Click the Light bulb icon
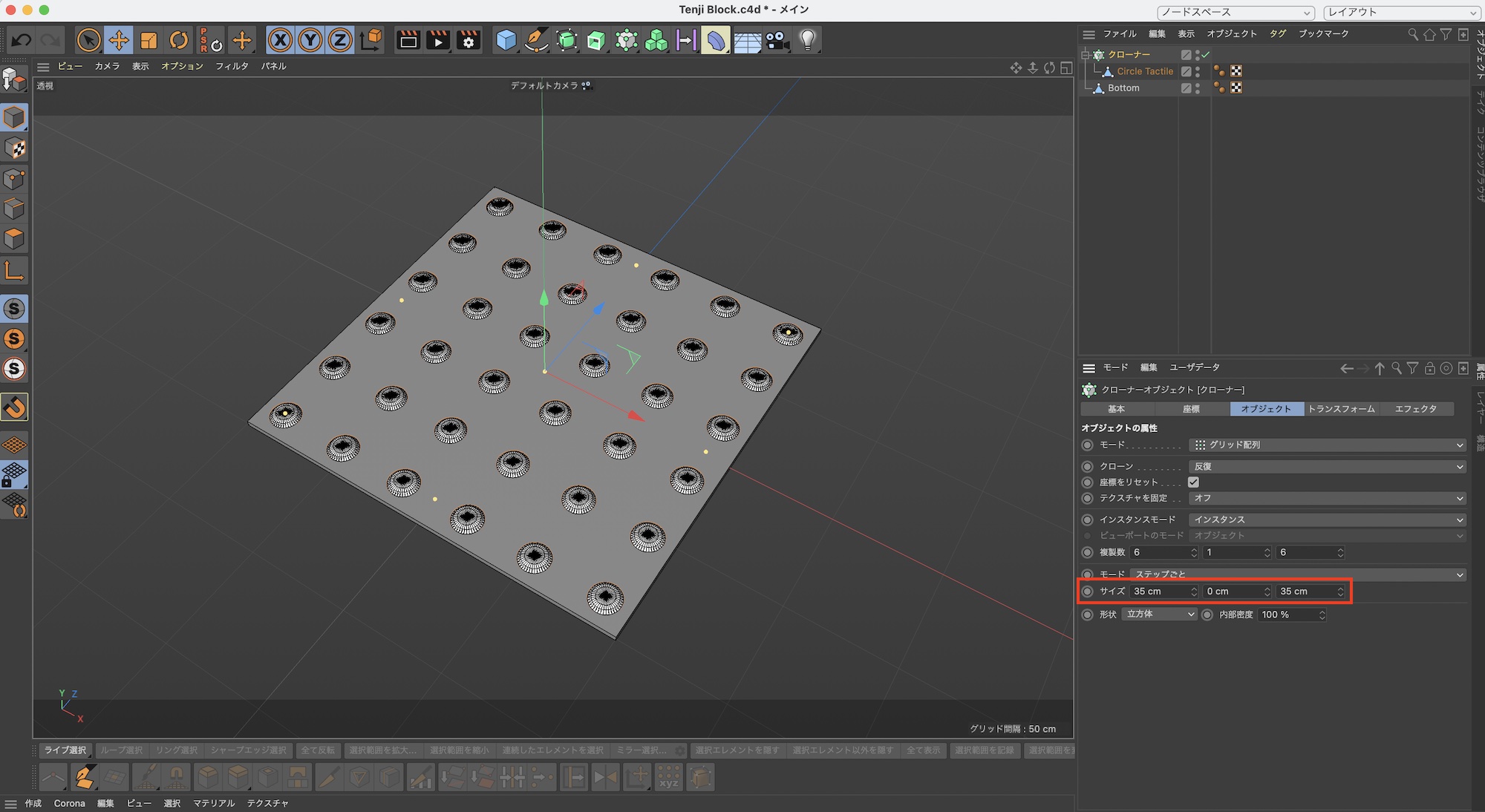This screenshot has width=1485, height=812. click(x=808, y=40)
